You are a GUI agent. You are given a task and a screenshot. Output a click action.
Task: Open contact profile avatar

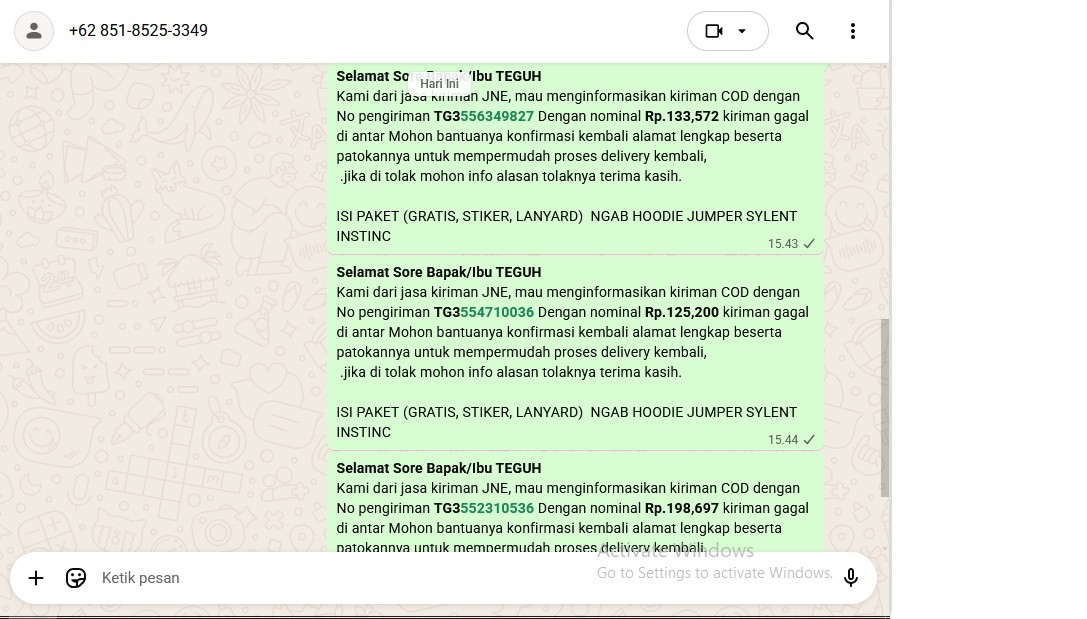34,31
